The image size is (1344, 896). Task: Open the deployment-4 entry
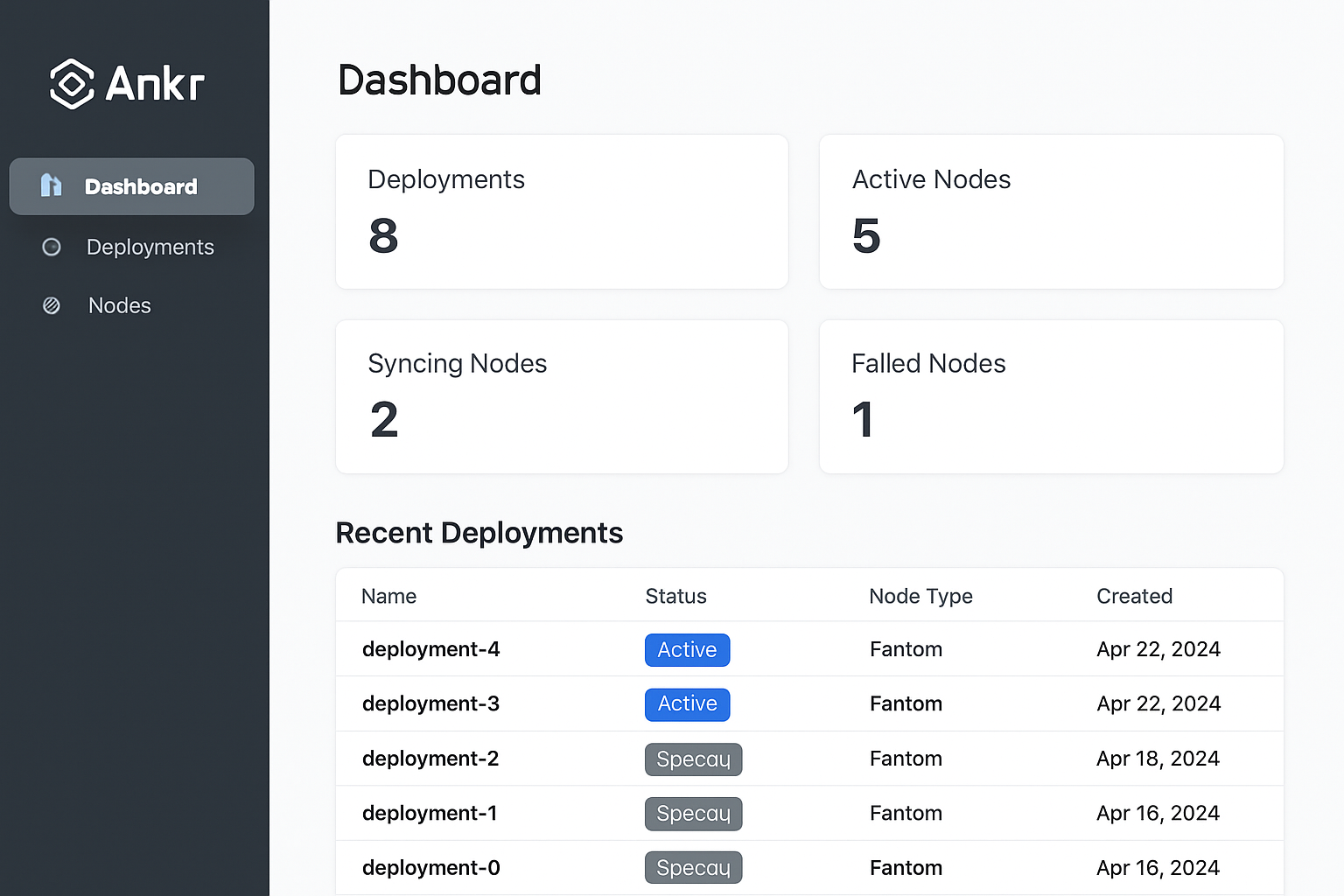[x=430, y=649]
